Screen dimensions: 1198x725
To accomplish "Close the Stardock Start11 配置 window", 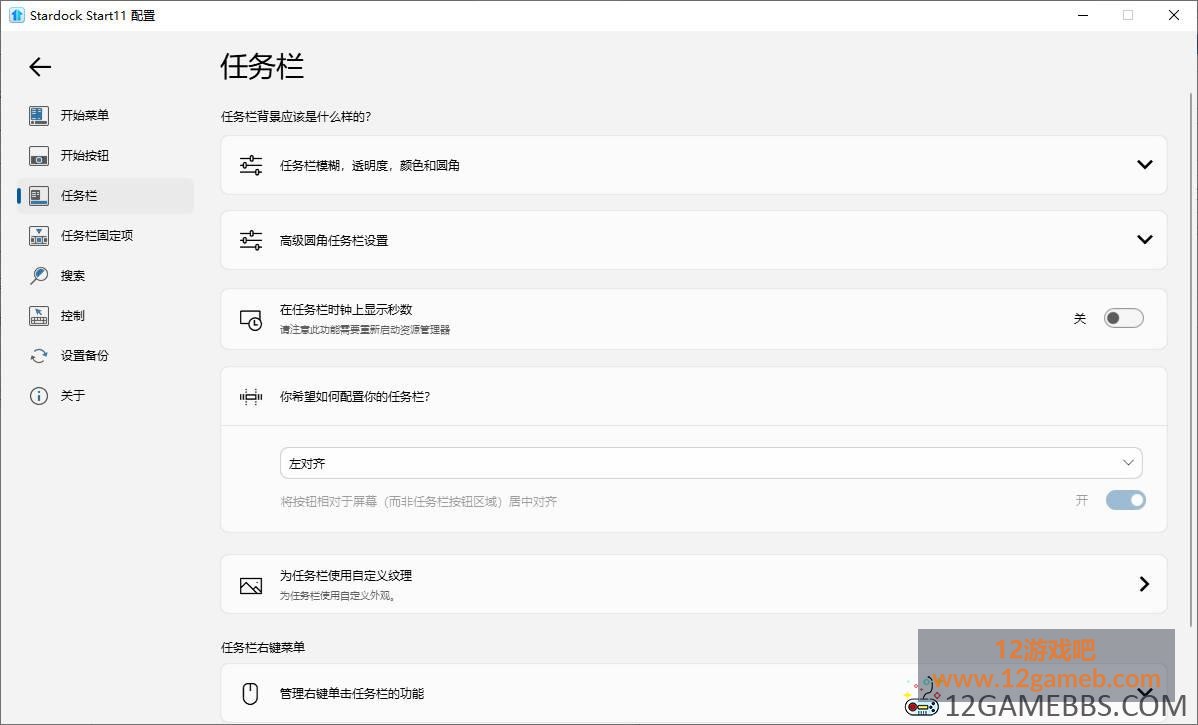I will click(1174, 15).
